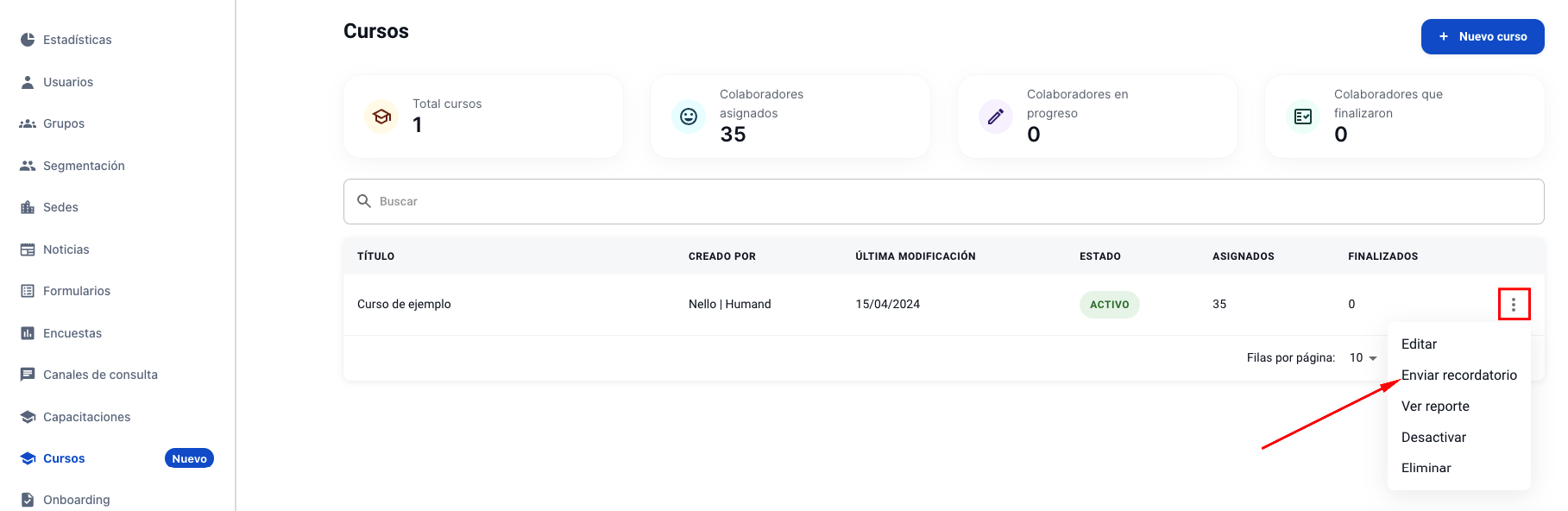
Task: Select Cursos in the sidebar
Action: click(x=64, y=458)
